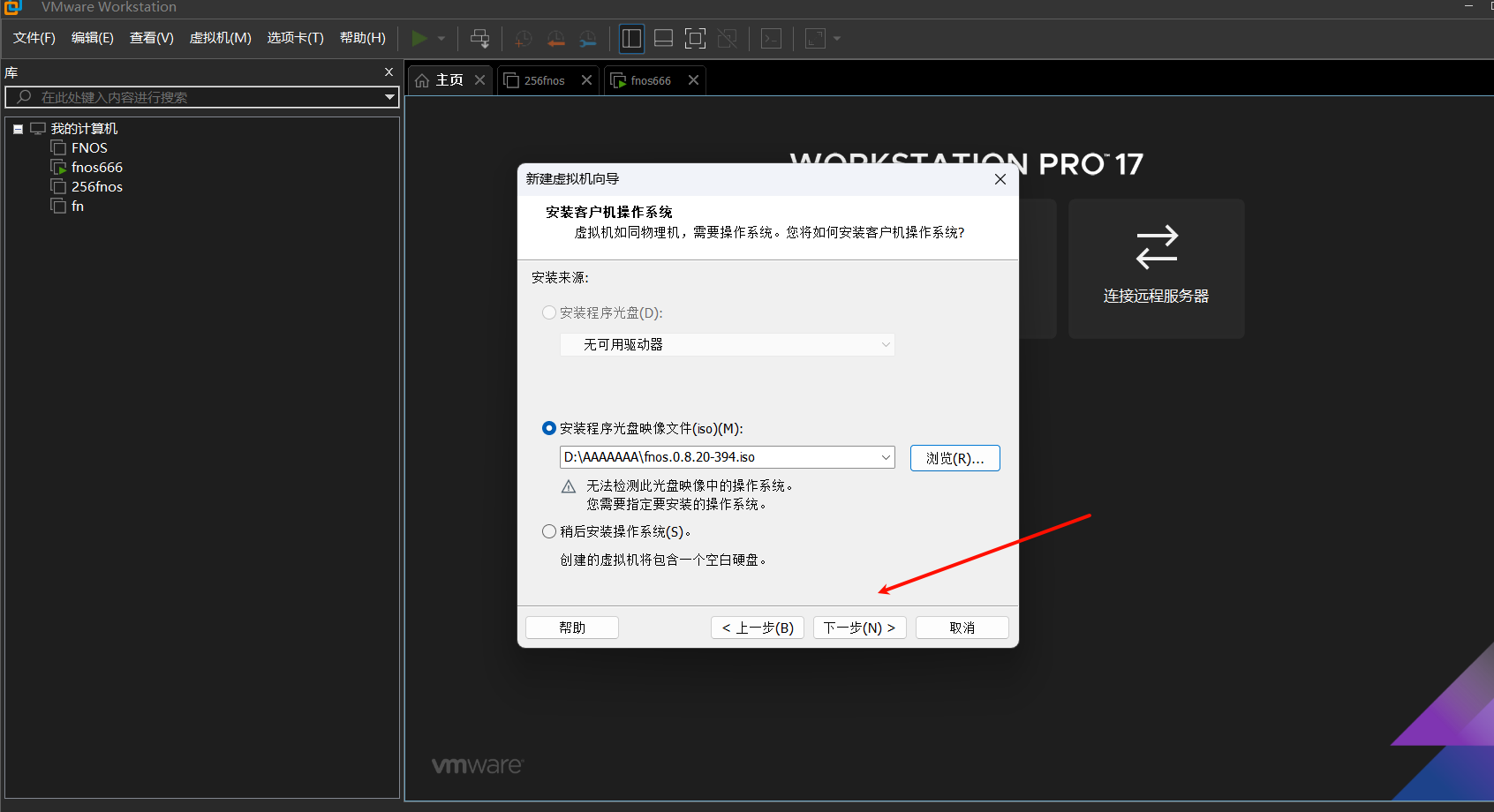Collapse the 我的计算机 tree node

point(18,129)
